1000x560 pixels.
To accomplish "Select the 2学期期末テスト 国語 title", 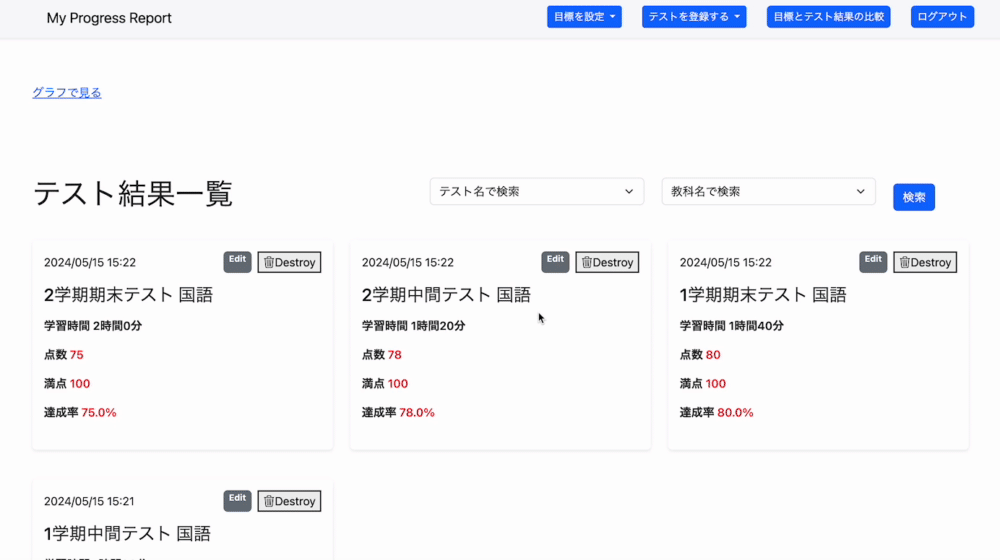I will pos(128,295).
